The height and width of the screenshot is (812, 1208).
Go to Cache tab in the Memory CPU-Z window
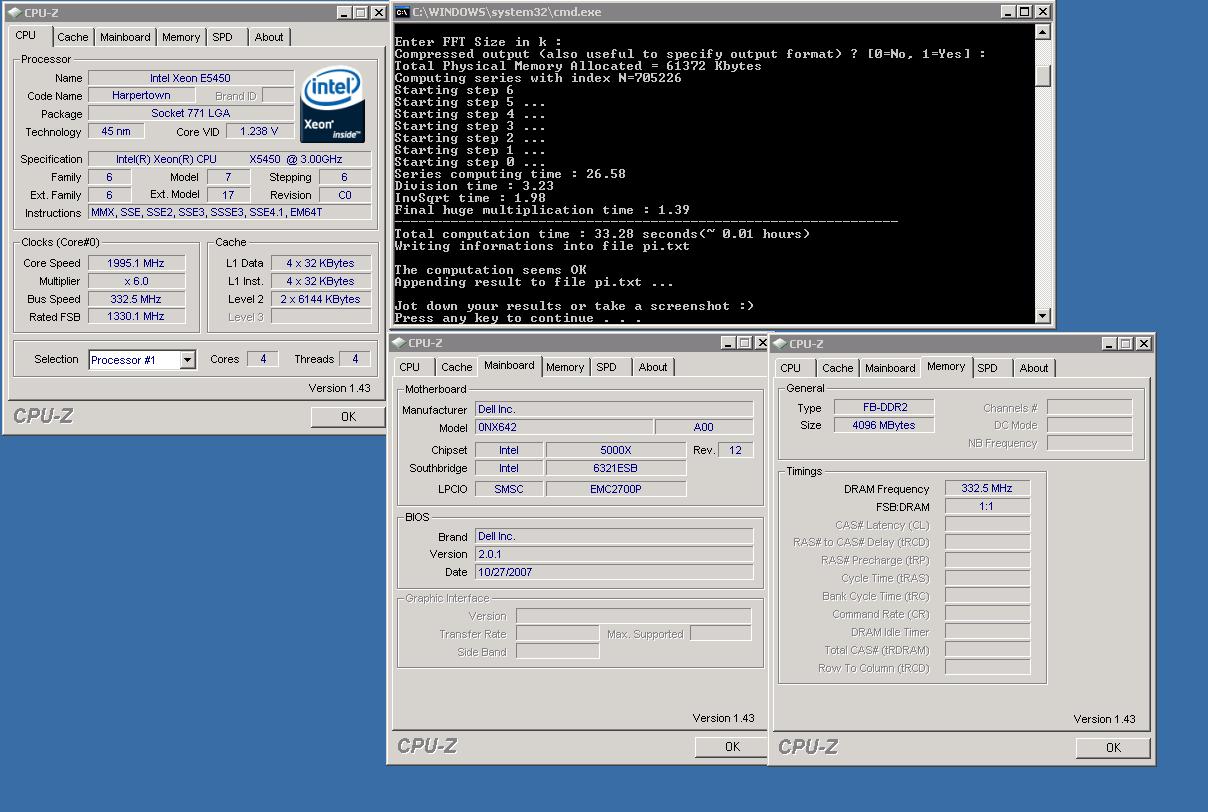837,368
